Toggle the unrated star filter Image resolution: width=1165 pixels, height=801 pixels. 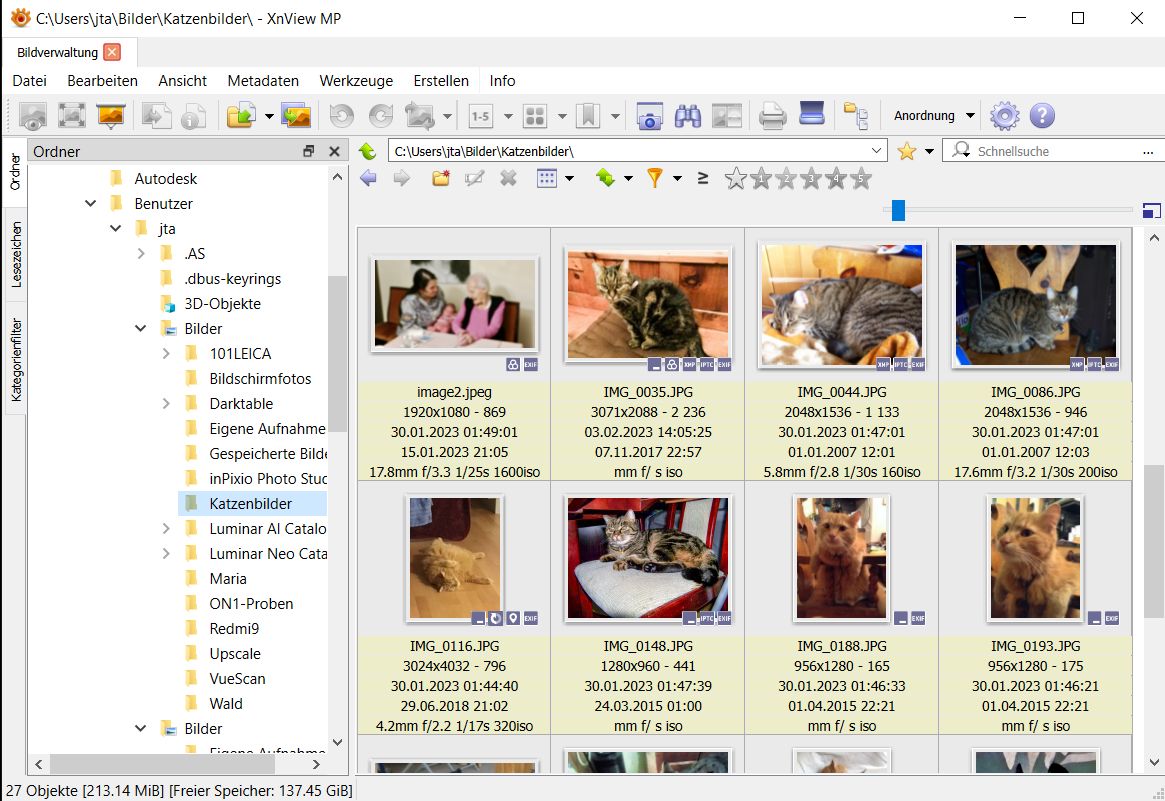pos(735,179)
